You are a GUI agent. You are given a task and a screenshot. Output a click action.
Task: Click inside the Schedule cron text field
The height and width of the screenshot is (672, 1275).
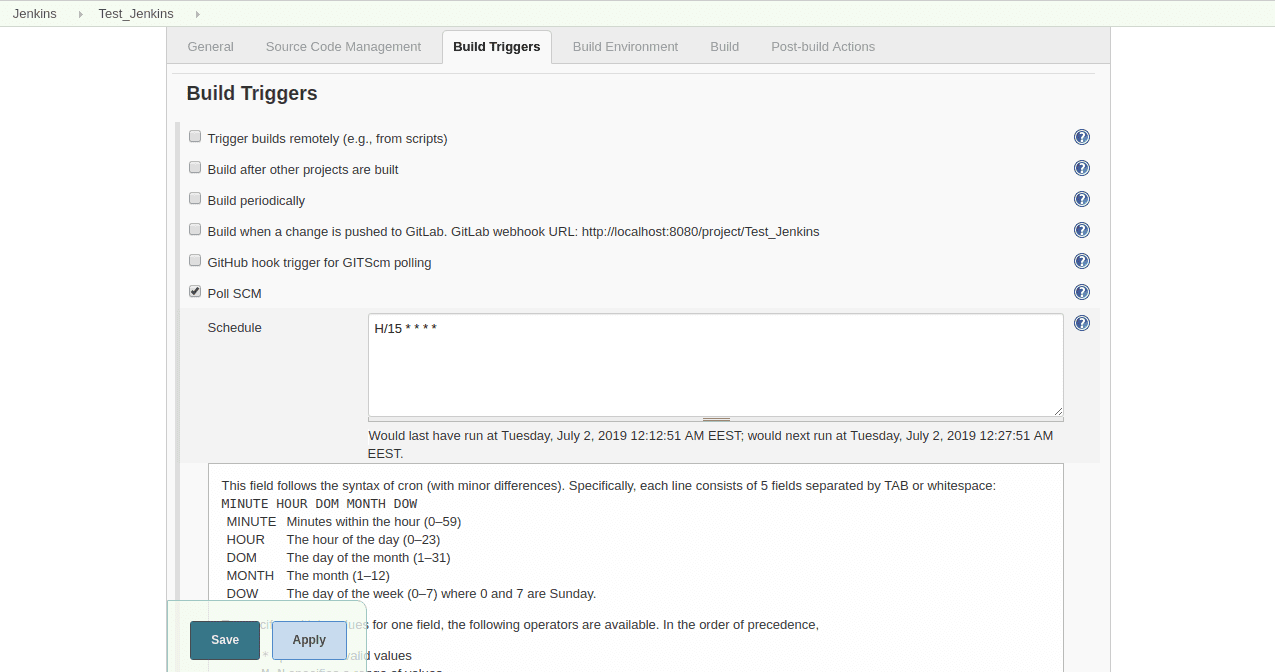(715, 365)
